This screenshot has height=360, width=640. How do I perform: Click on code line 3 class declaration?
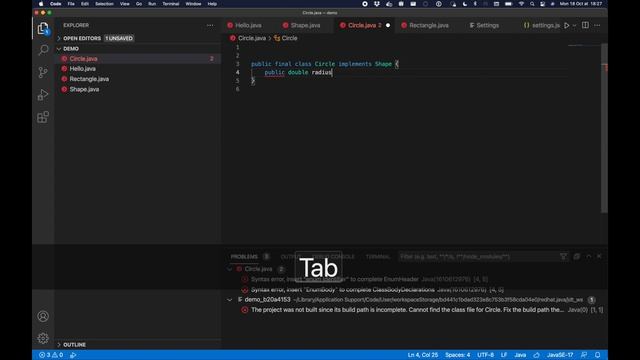click(x=324, y=64)
